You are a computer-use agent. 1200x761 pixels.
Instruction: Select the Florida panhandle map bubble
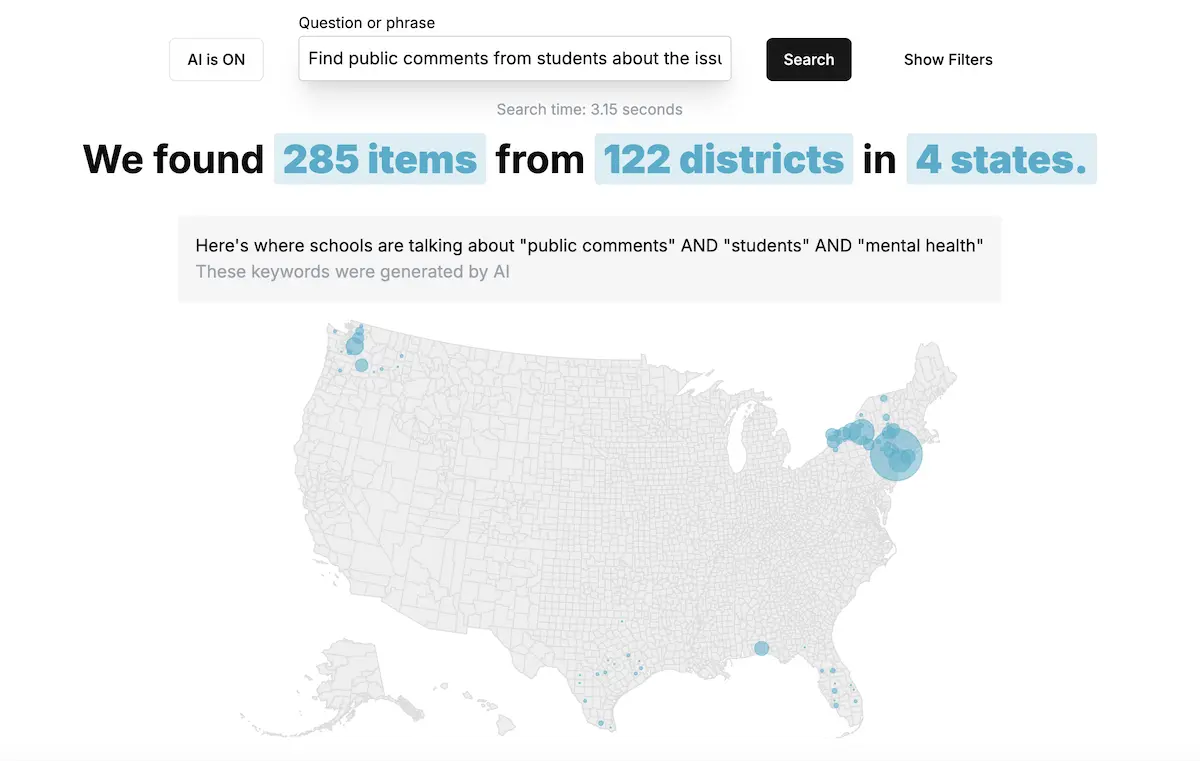761,648
